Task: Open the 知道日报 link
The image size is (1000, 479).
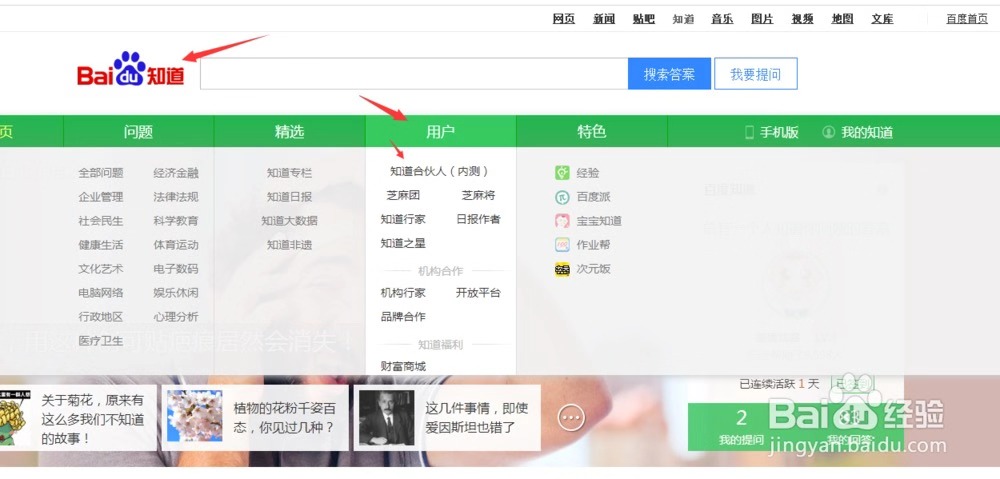Action: point(290,197)
